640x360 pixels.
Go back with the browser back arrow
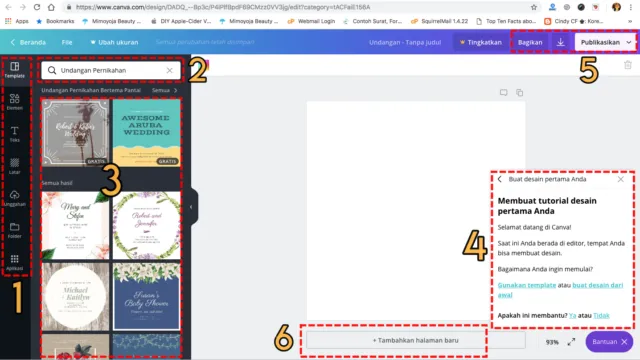9,7
